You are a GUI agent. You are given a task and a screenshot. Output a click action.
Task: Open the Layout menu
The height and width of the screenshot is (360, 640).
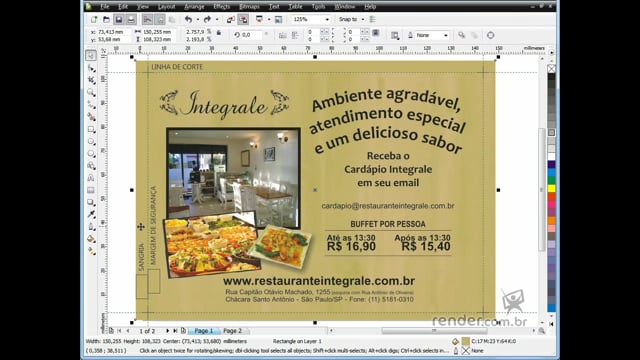pyautogui.click(x=166, y=7)
